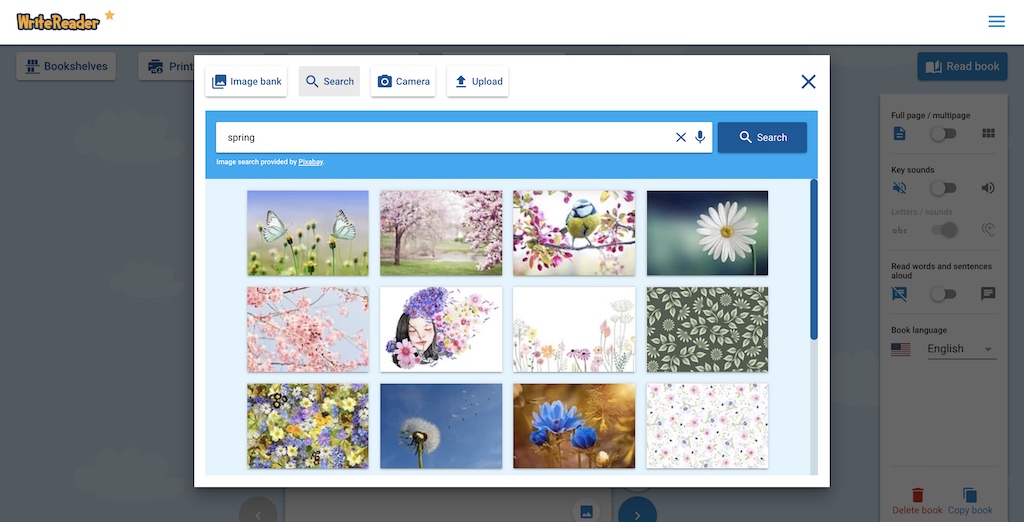Select the girl with flower hair image
Screen dimensions: 1024x522
(x=441, y=329)
